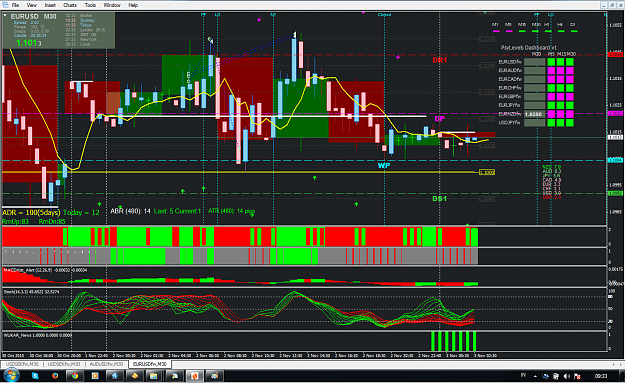Open the Windows Explorer folder icon in the taskbar
This screenshot has width=625, height=391.
(153, 375)
